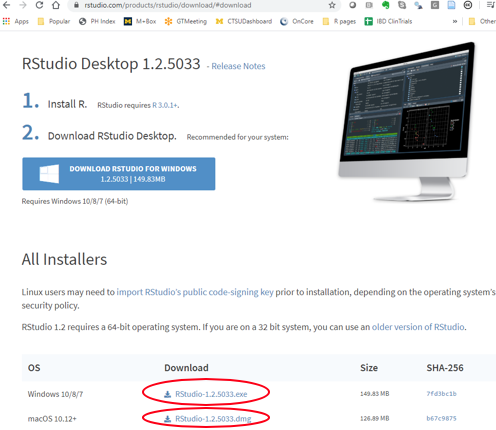Open the M+Box bookmark
496x430 pixels.
tap(140, 21)
